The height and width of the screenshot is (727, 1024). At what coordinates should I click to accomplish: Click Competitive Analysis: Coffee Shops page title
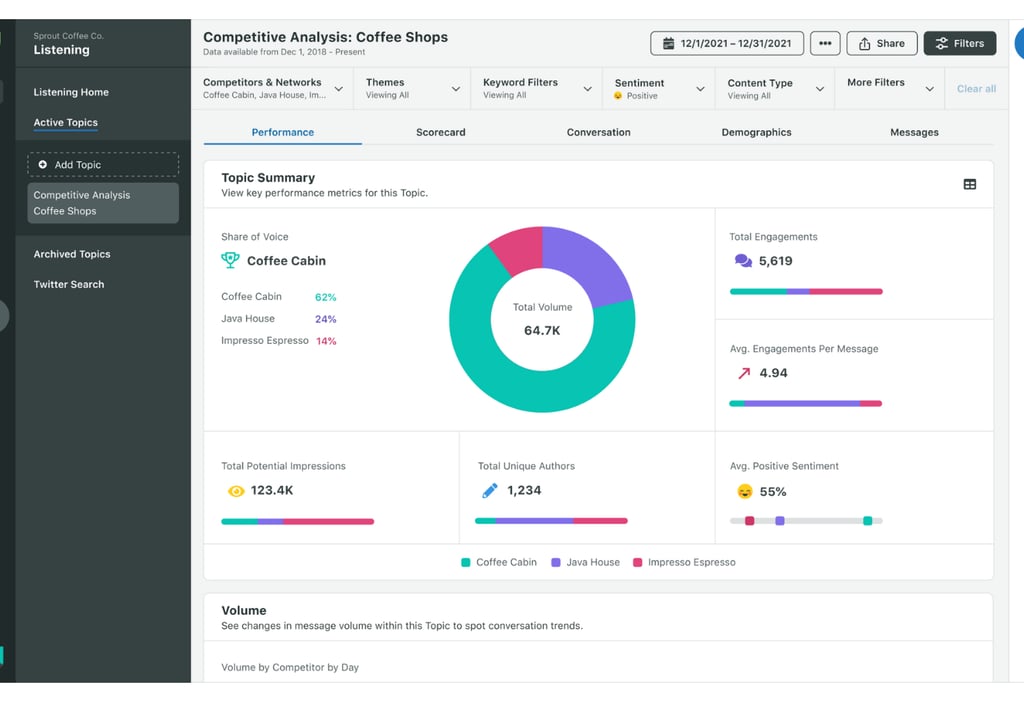pos(325,37)
